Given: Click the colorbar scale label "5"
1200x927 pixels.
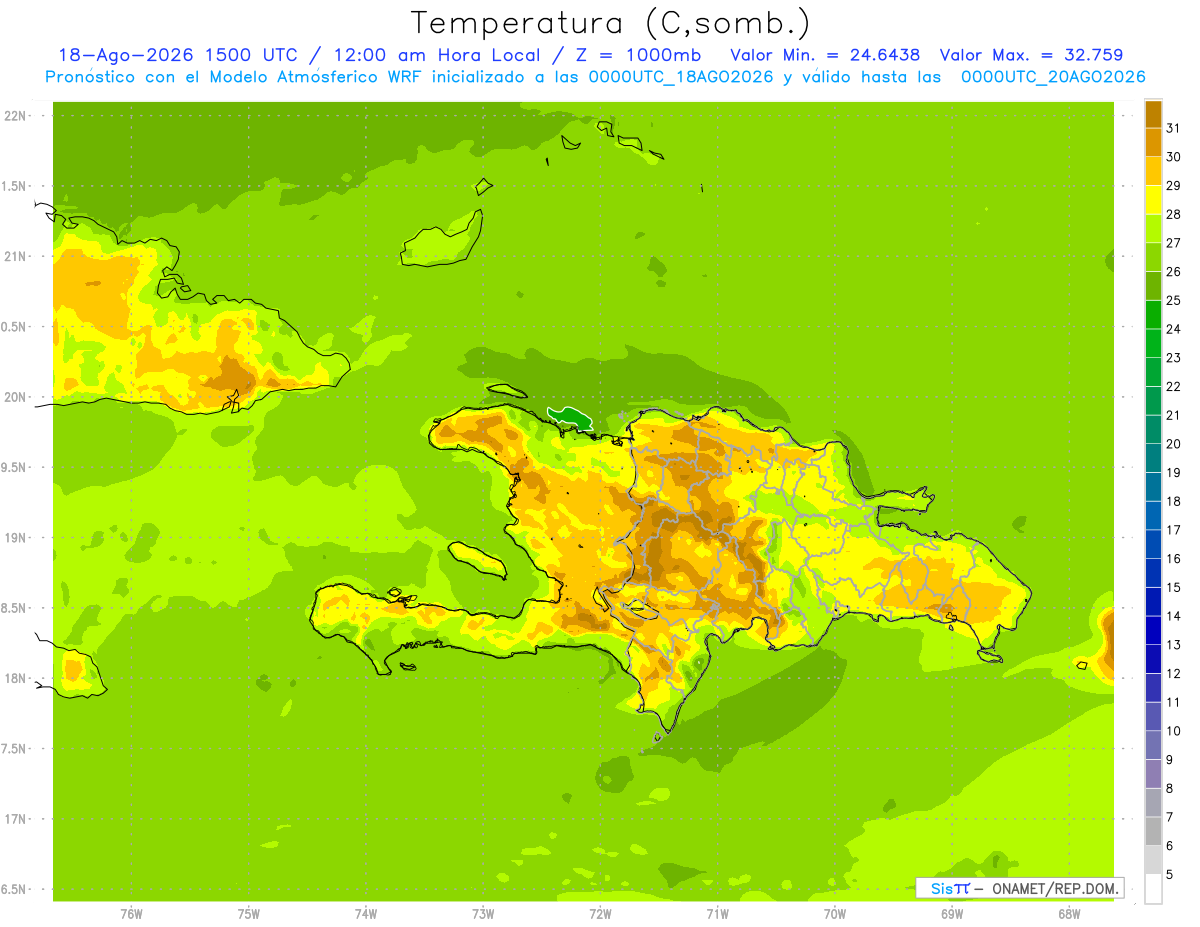Looking at the screenshot, I should coord(1170,874).
